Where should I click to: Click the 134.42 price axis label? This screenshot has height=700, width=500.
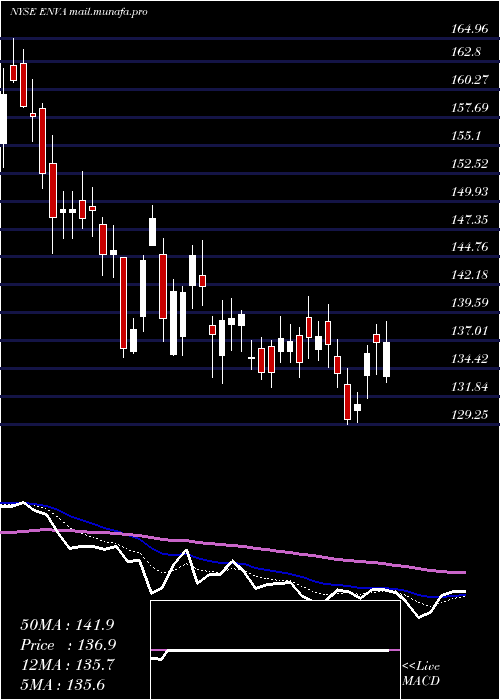470,358
